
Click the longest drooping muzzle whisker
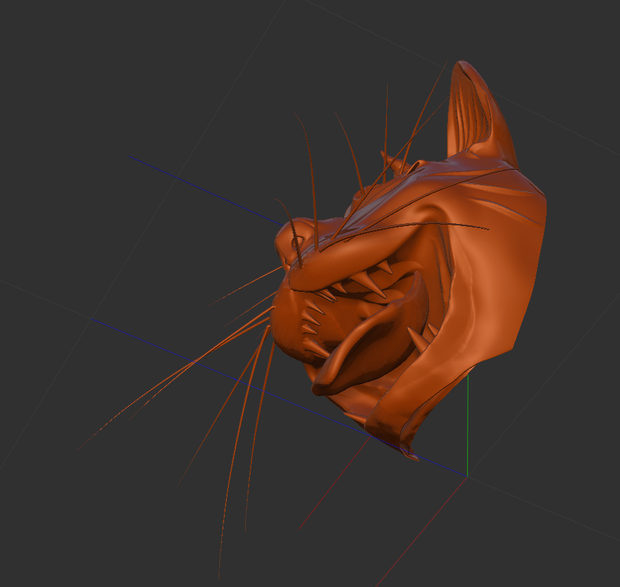tap(233, 455)
